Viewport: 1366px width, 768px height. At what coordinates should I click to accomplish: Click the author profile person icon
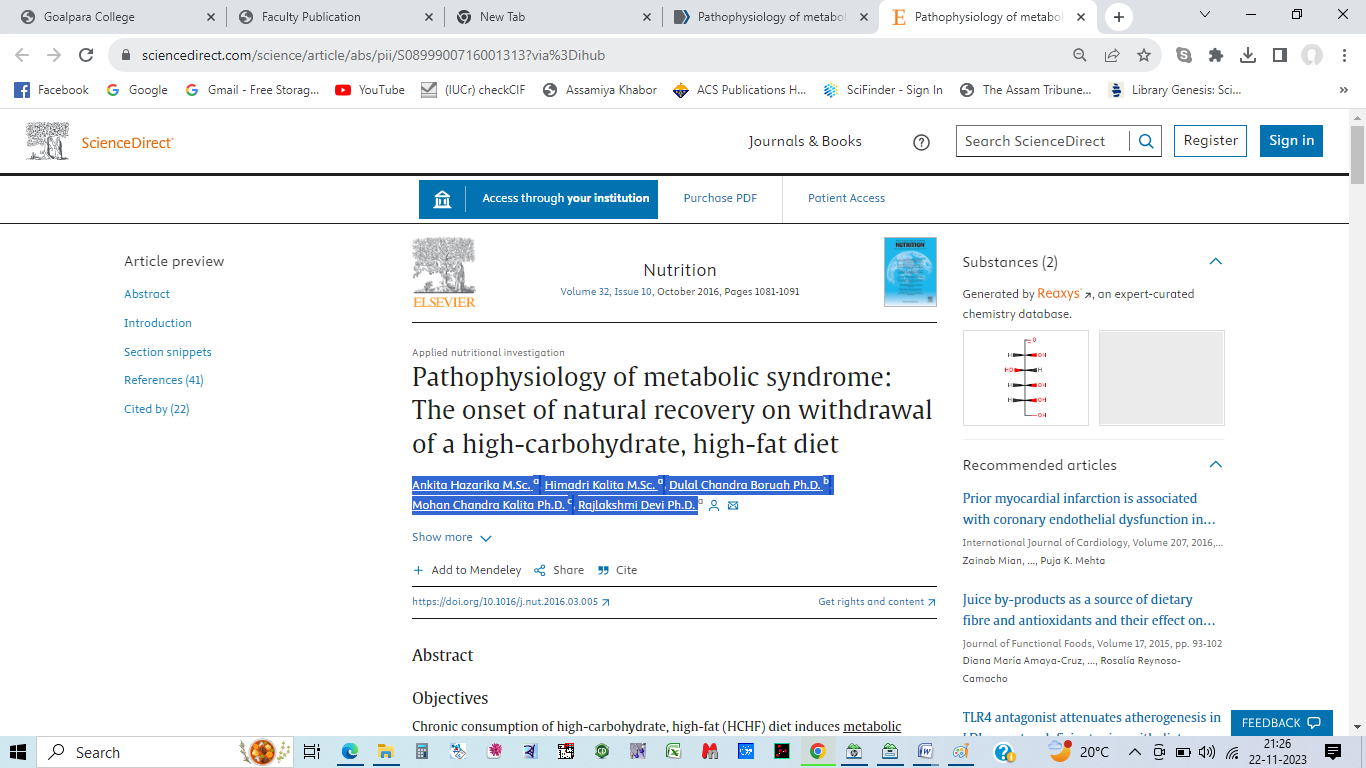pyautogui.click(x=714, y=506)
